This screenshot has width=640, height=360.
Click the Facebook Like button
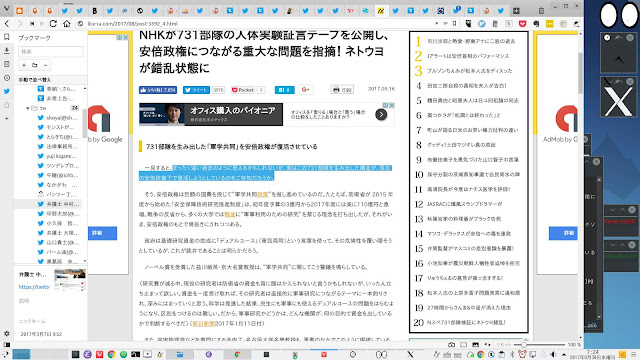tap(158, 90)
